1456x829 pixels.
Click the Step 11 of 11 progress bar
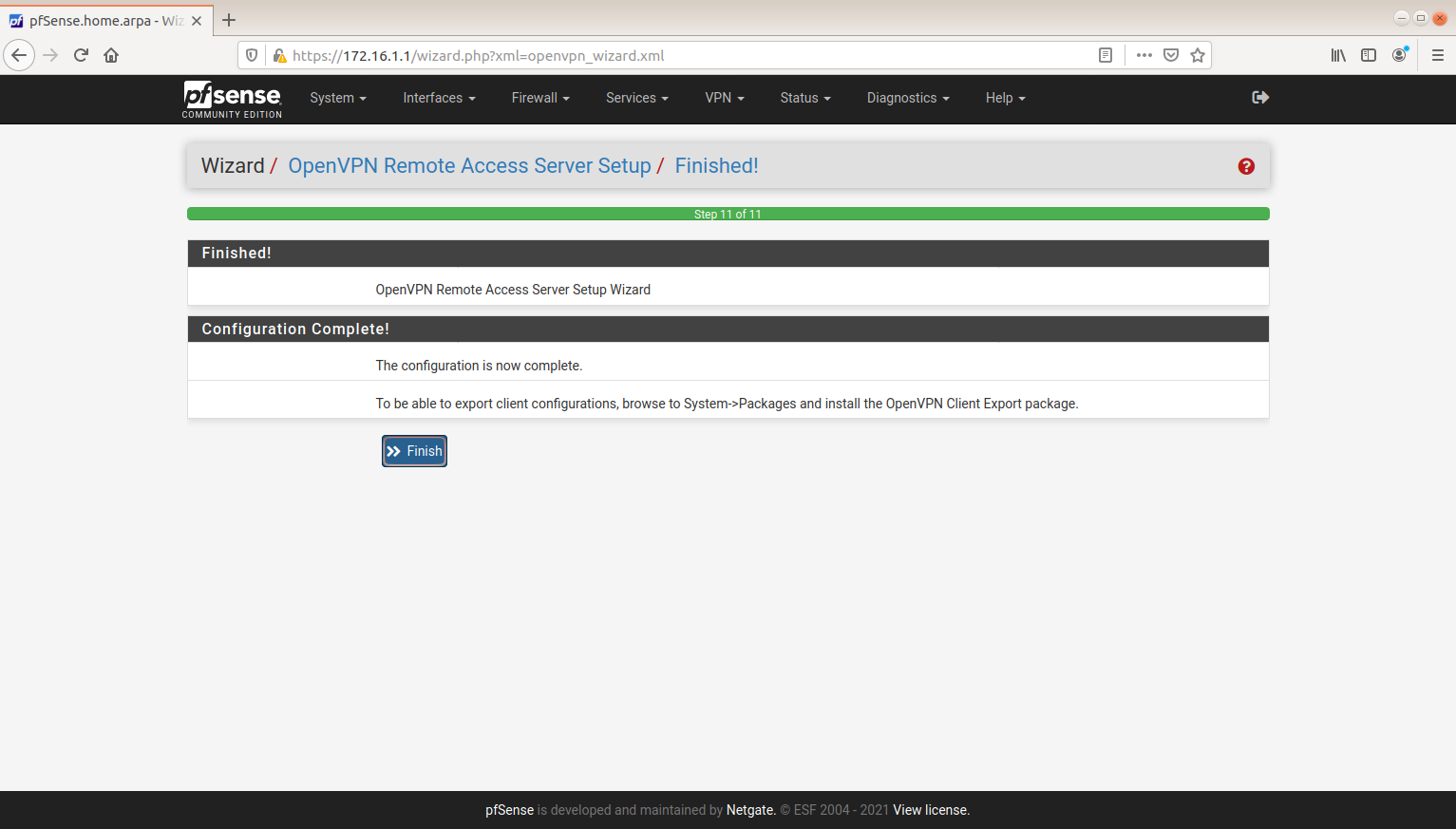pos(728,214)
